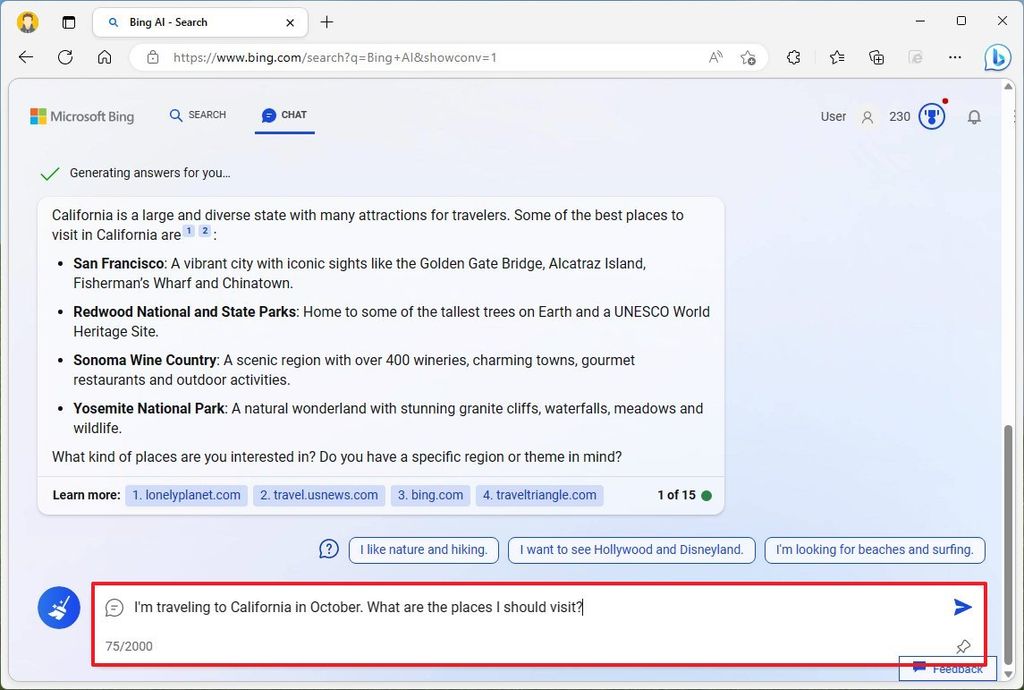Send the typed chat message

click(962, 606)
